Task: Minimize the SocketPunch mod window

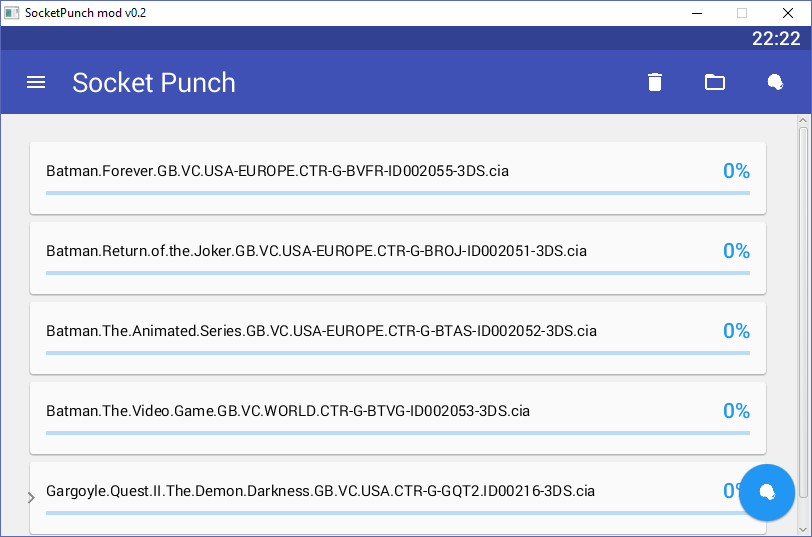Action: tap(697, 13)
